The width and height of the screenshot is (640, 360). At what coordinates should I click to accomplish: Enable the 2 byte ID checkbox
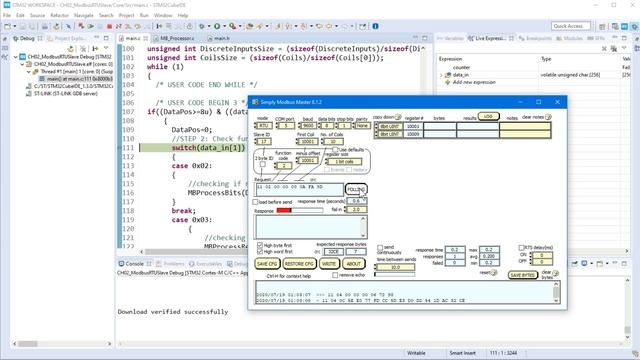263,164
